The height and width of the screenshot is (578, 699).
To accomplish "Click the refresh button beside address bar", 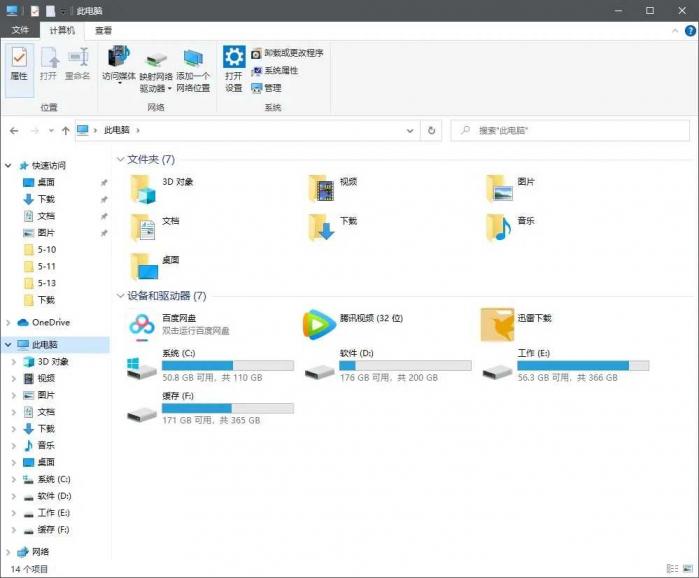I will (431, 131).
